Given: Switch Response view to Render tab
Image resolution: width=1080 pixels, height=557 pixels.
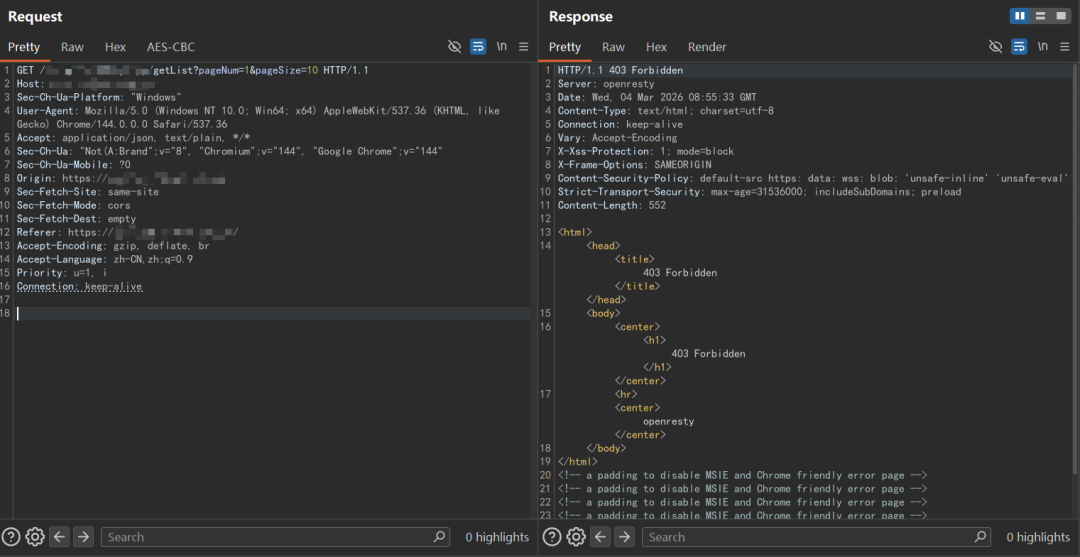Looking at the screenshot, I should point(707,47).
